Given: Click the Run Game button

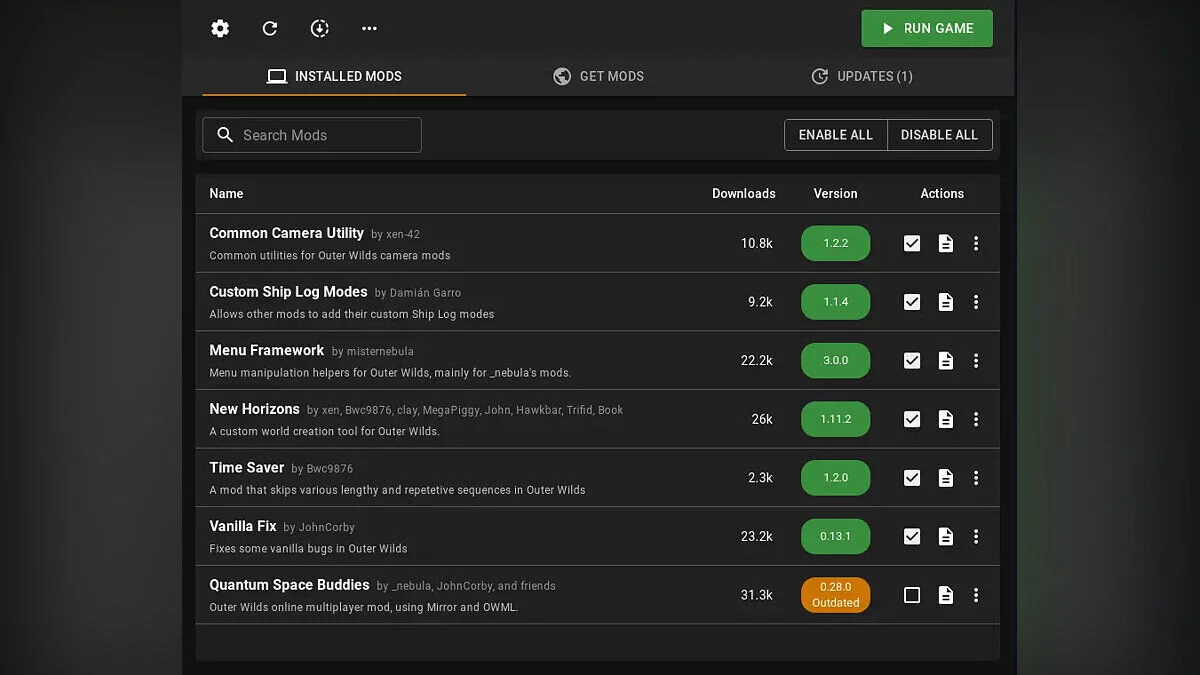Looking at the screenshot, I should [x=927, y=29].
